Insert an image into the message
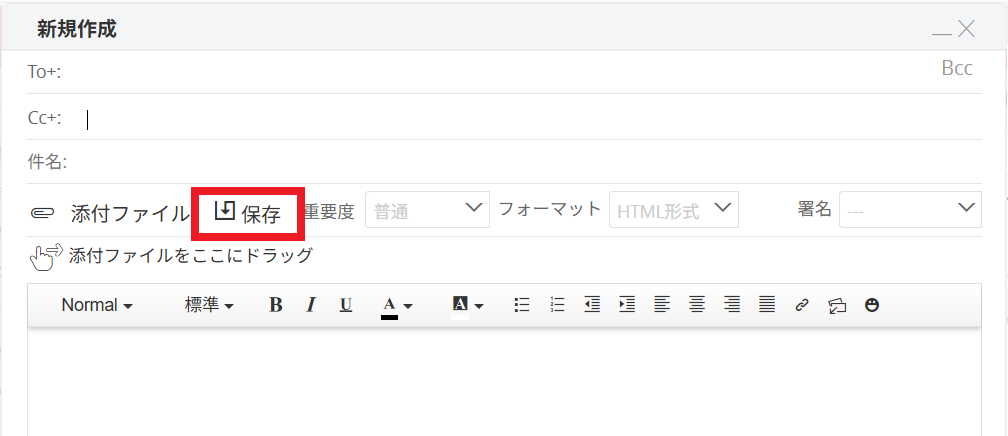The height and width of the screenshot is (436, 1008). (836, 306)
